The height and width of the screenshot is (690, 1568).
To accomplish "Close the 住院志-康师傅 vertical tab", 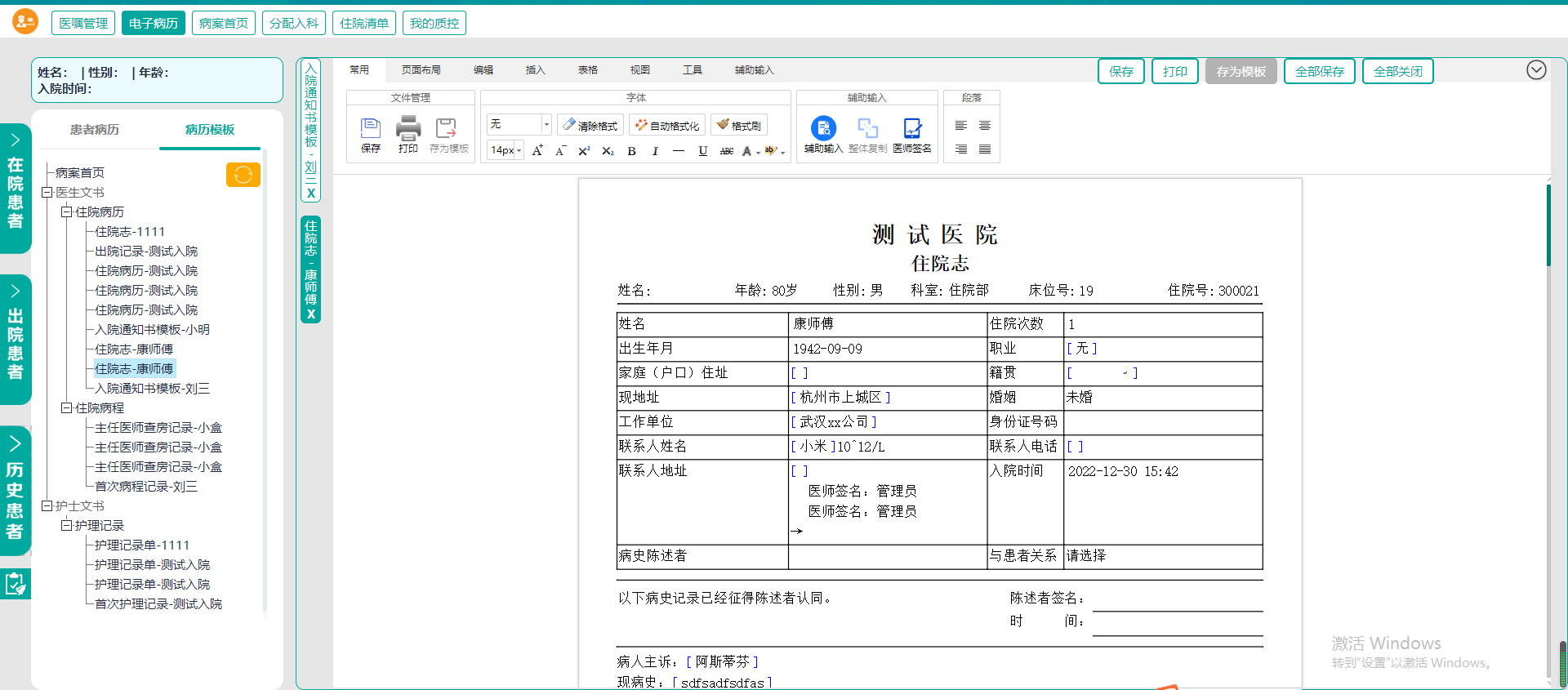I will 310,314.
